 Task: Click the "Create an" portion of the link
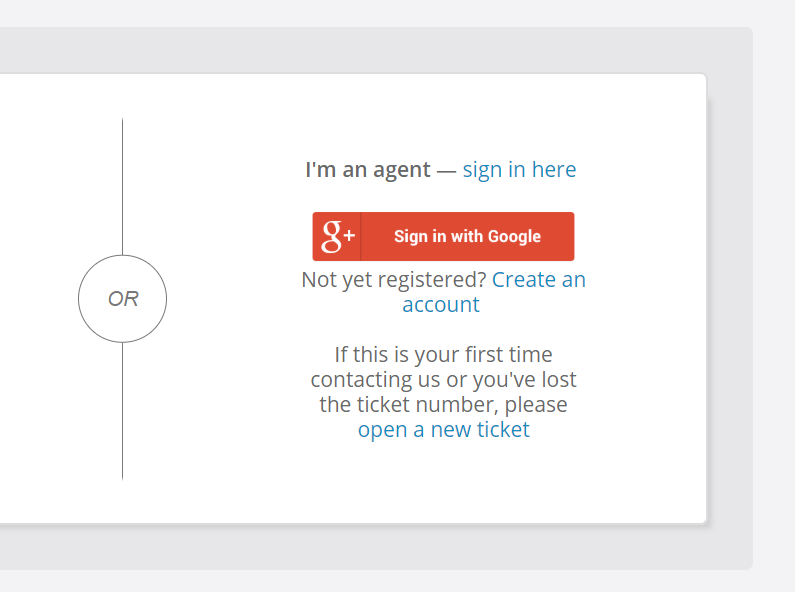coord(538,280)
